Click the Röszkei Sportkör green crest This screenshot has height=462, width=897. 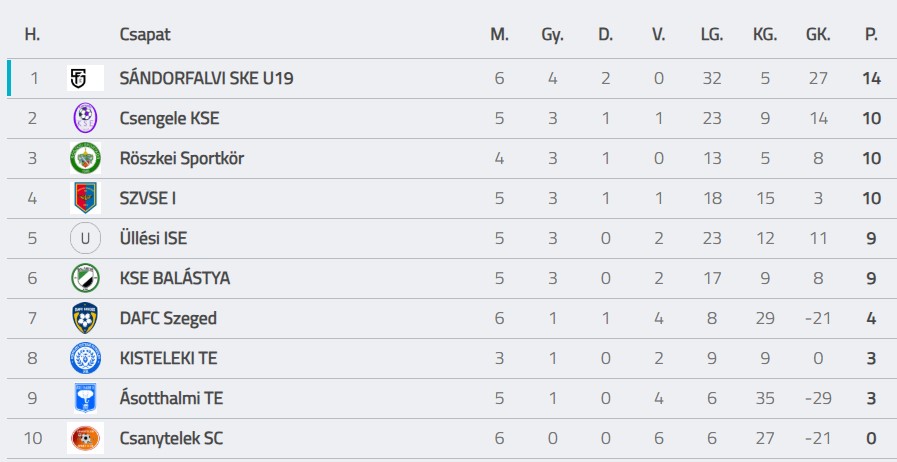tap(85, 158)
